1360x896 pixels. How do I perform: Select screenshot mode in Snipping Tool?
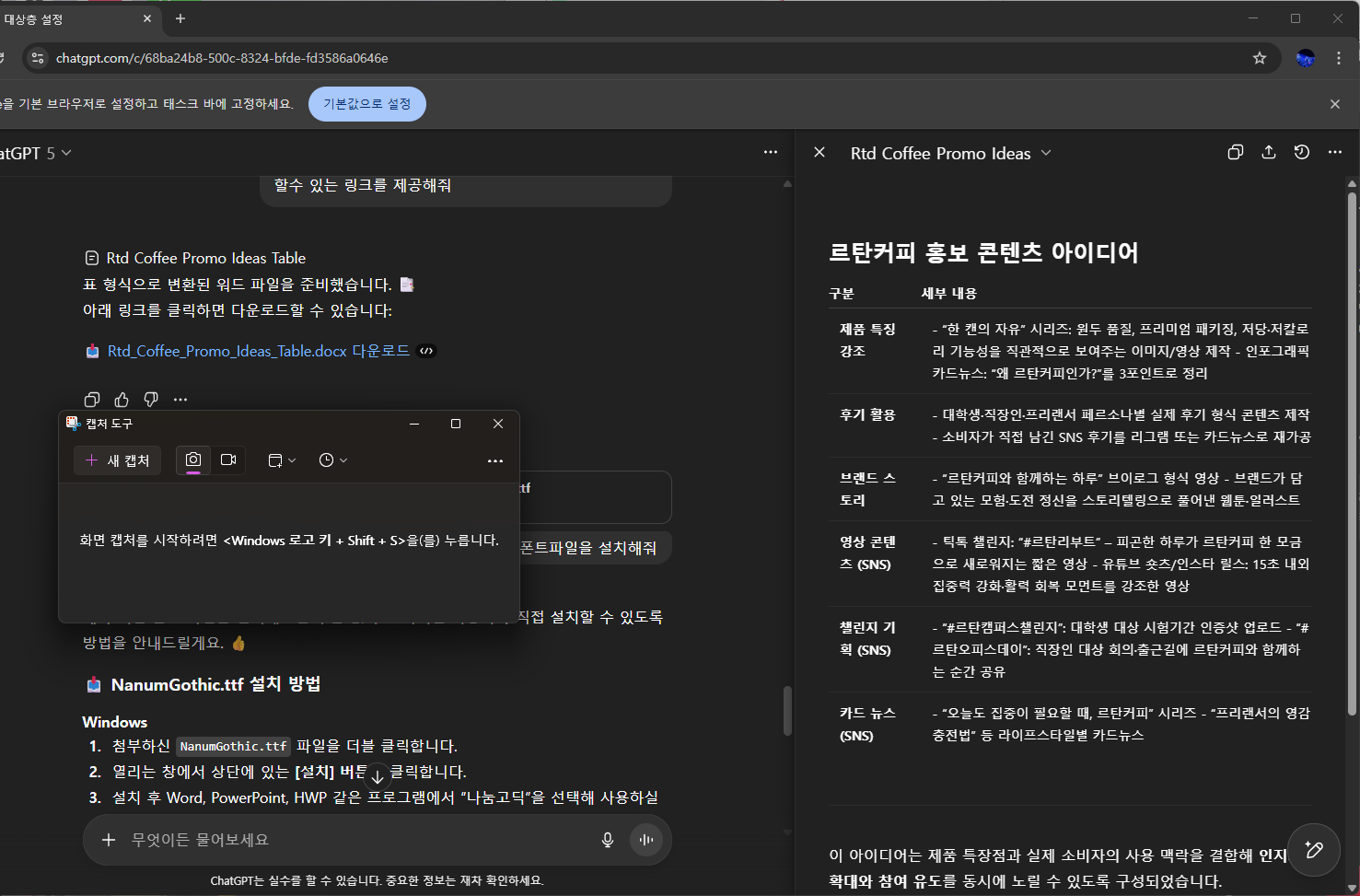pyautogui.click(x=193, y=460)
